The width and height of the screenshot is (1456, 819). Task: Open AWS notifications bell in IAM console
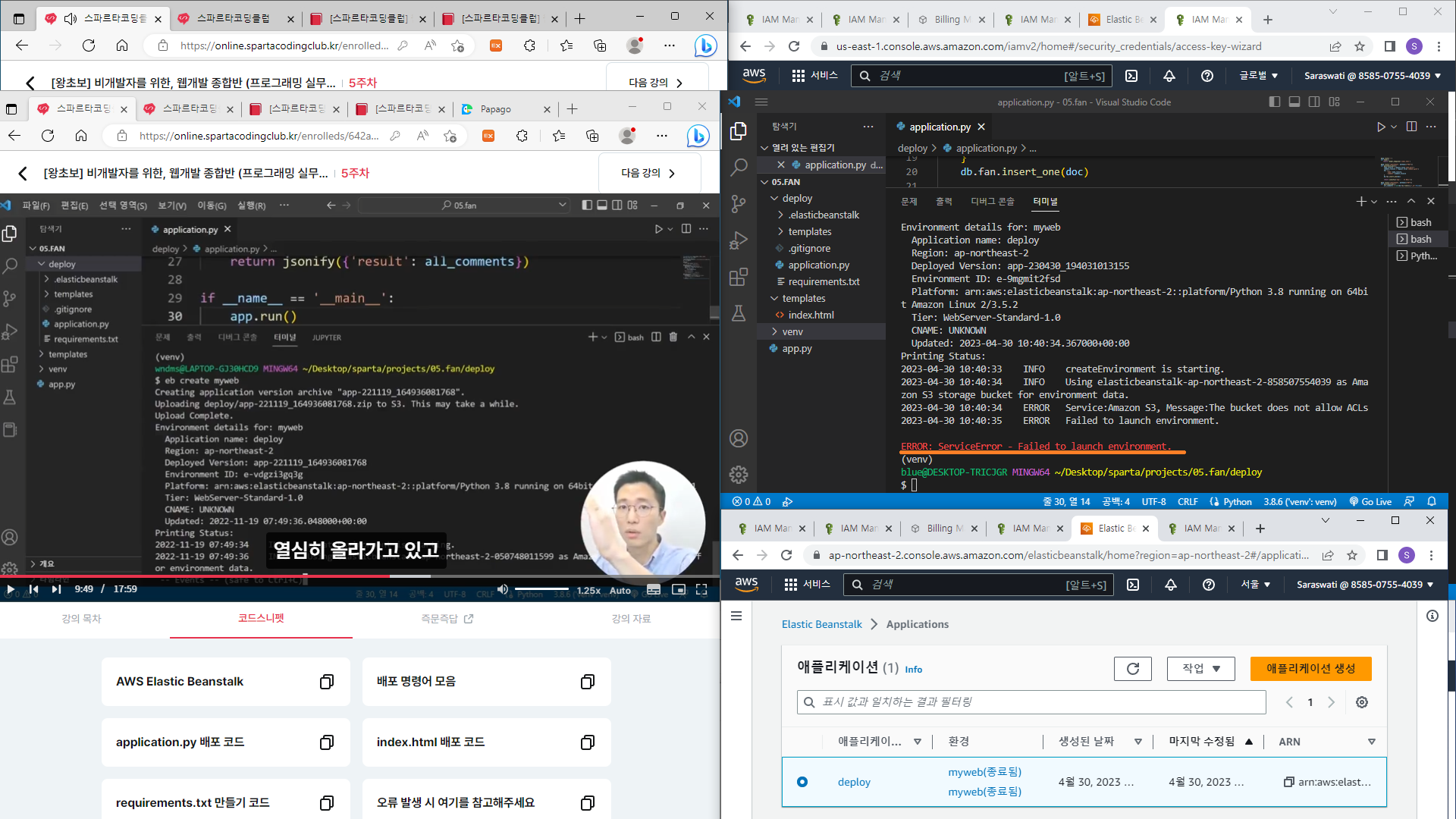point(1169,76)
